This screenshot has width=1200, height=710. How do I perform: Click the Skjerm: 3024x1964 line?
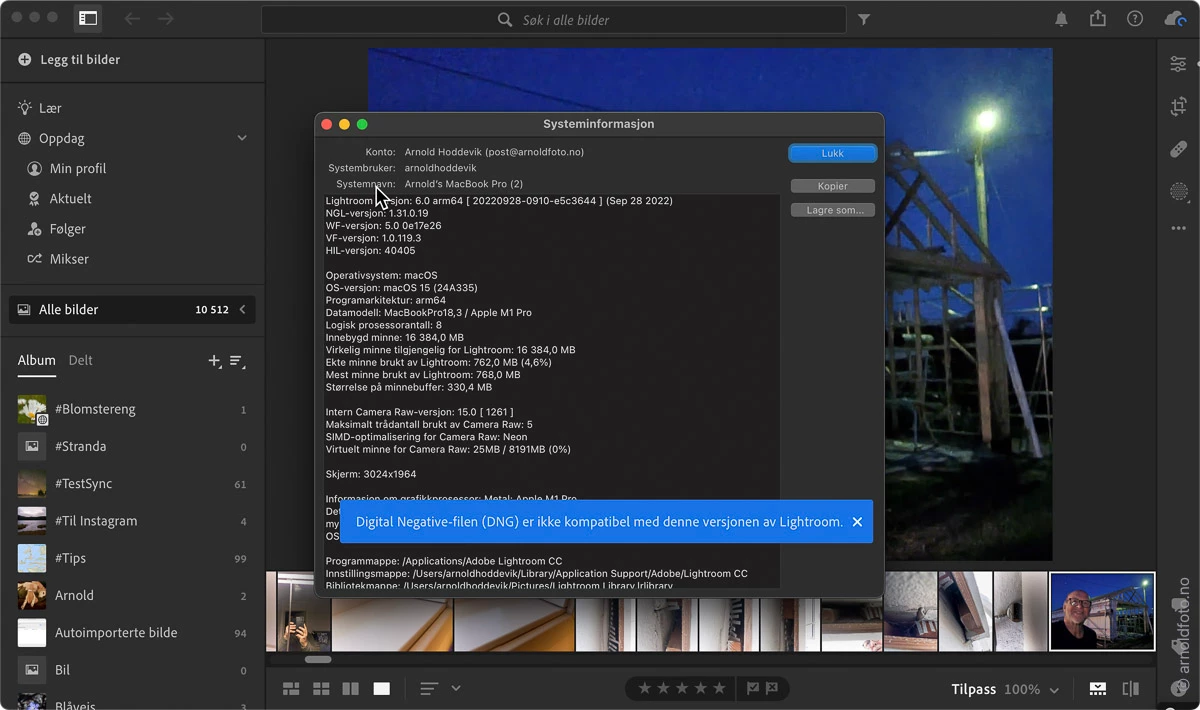pos(371,474)
